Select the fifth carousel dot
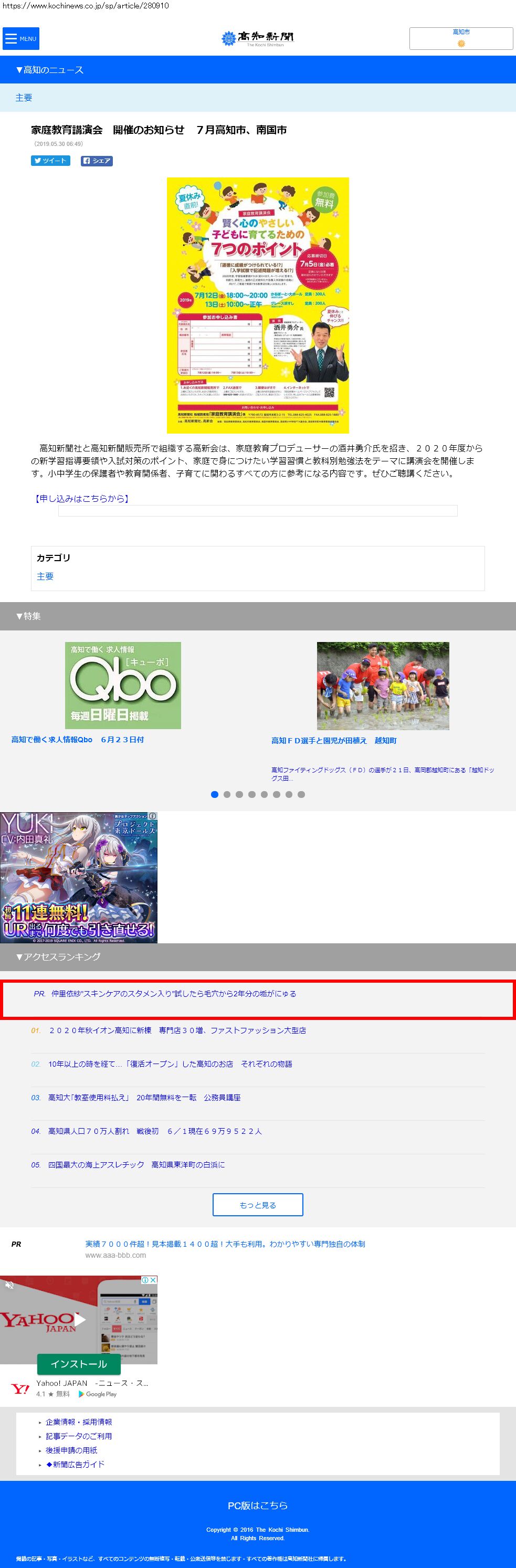Viewport: 516px width, 1568px height. pos(264,794)
